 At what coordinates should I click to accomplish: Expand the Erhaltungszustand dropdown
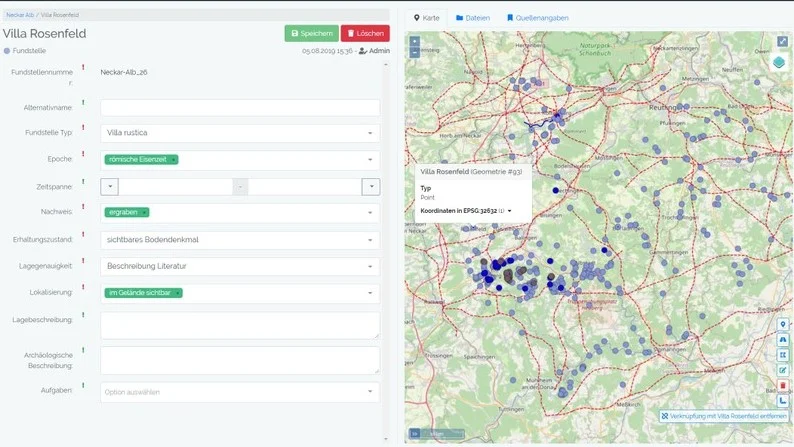point(370,240)
